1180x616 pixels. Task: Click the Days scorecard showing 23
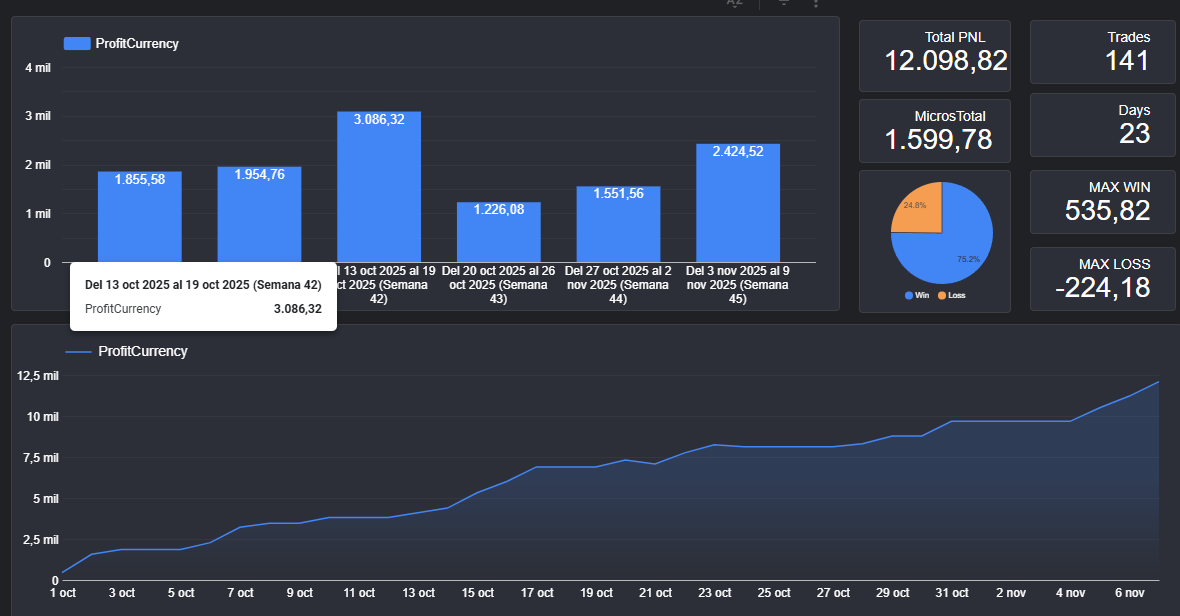tap(1103, 125)
